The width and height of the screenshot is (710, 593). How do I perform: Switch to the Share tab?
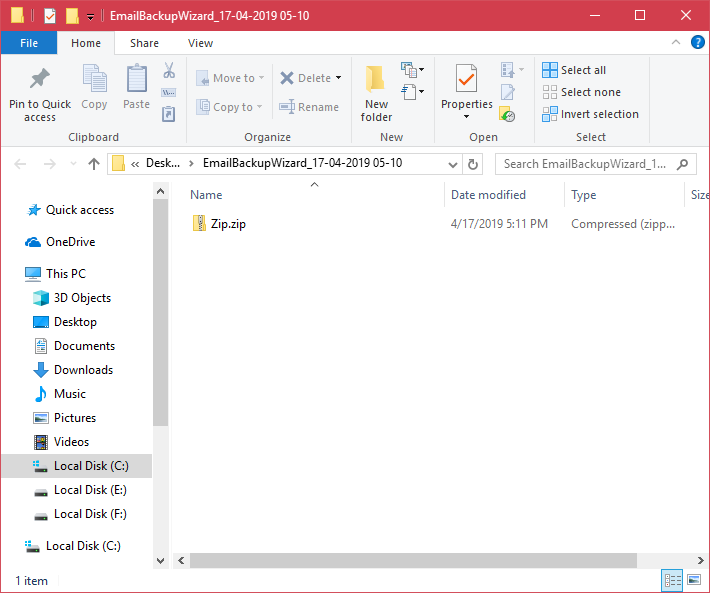coord(144,43)
